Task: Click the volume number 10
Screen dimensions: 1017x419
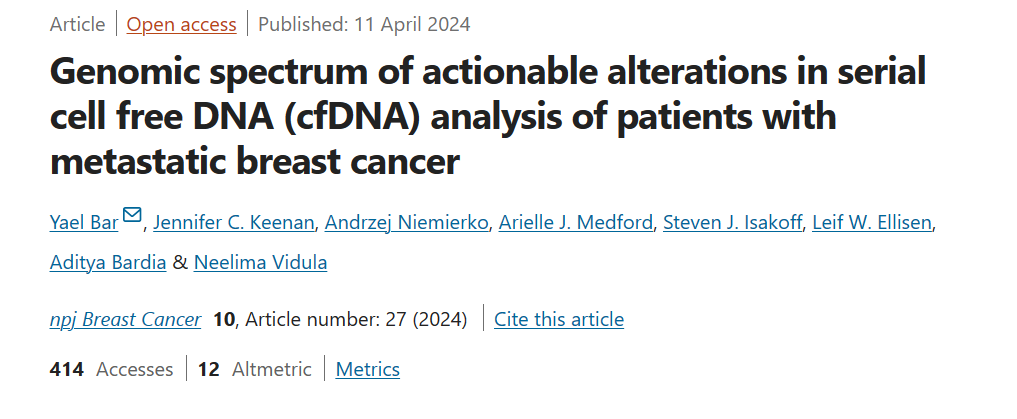Action: (224, 320)
